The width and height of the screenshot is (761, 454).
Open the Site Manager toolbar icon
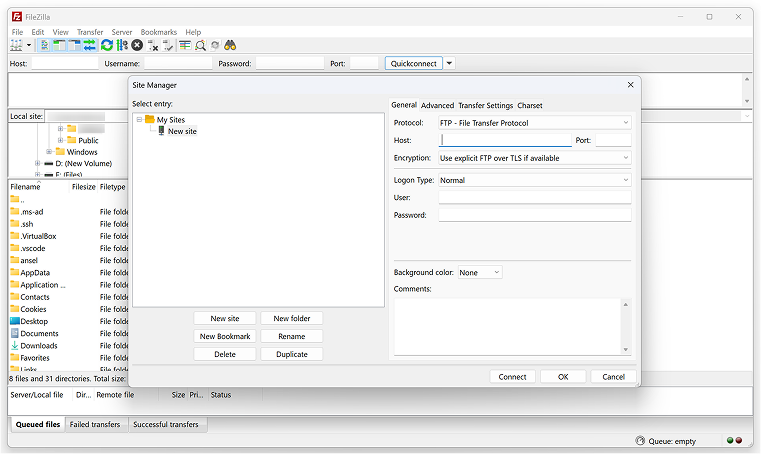tap(17, 46)
